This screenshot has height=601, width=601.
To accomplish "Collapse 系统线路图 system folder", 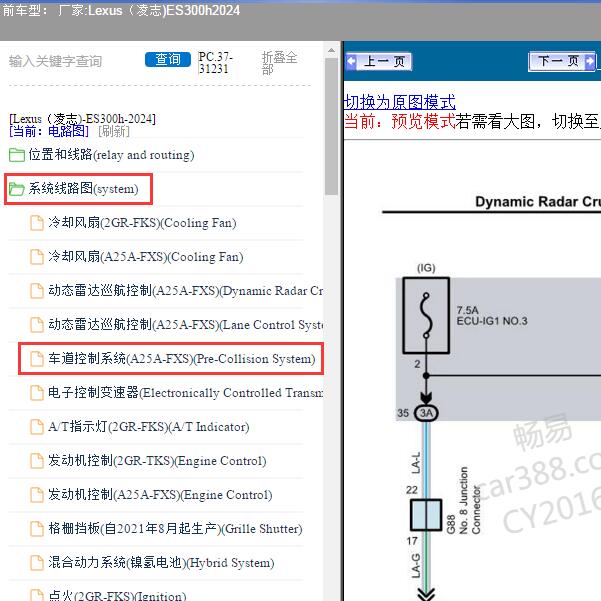I will pos(83,189).
